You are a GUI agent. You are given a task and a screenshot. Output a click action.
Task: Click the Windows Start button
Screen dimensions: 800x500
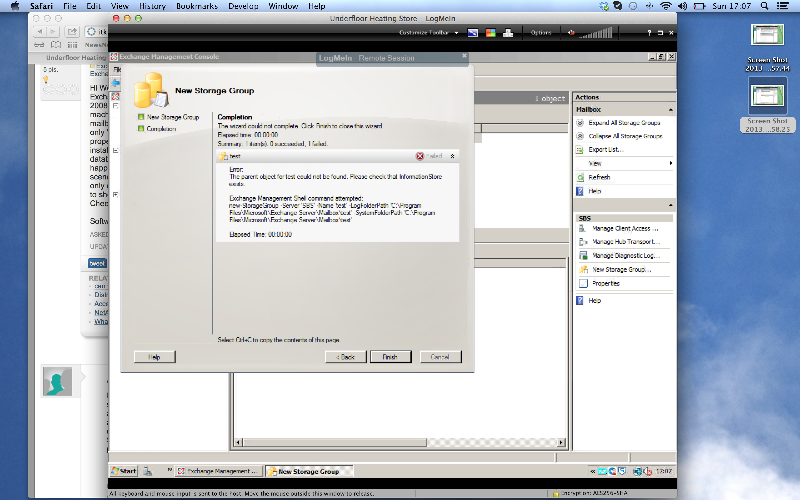coord(124,471)
